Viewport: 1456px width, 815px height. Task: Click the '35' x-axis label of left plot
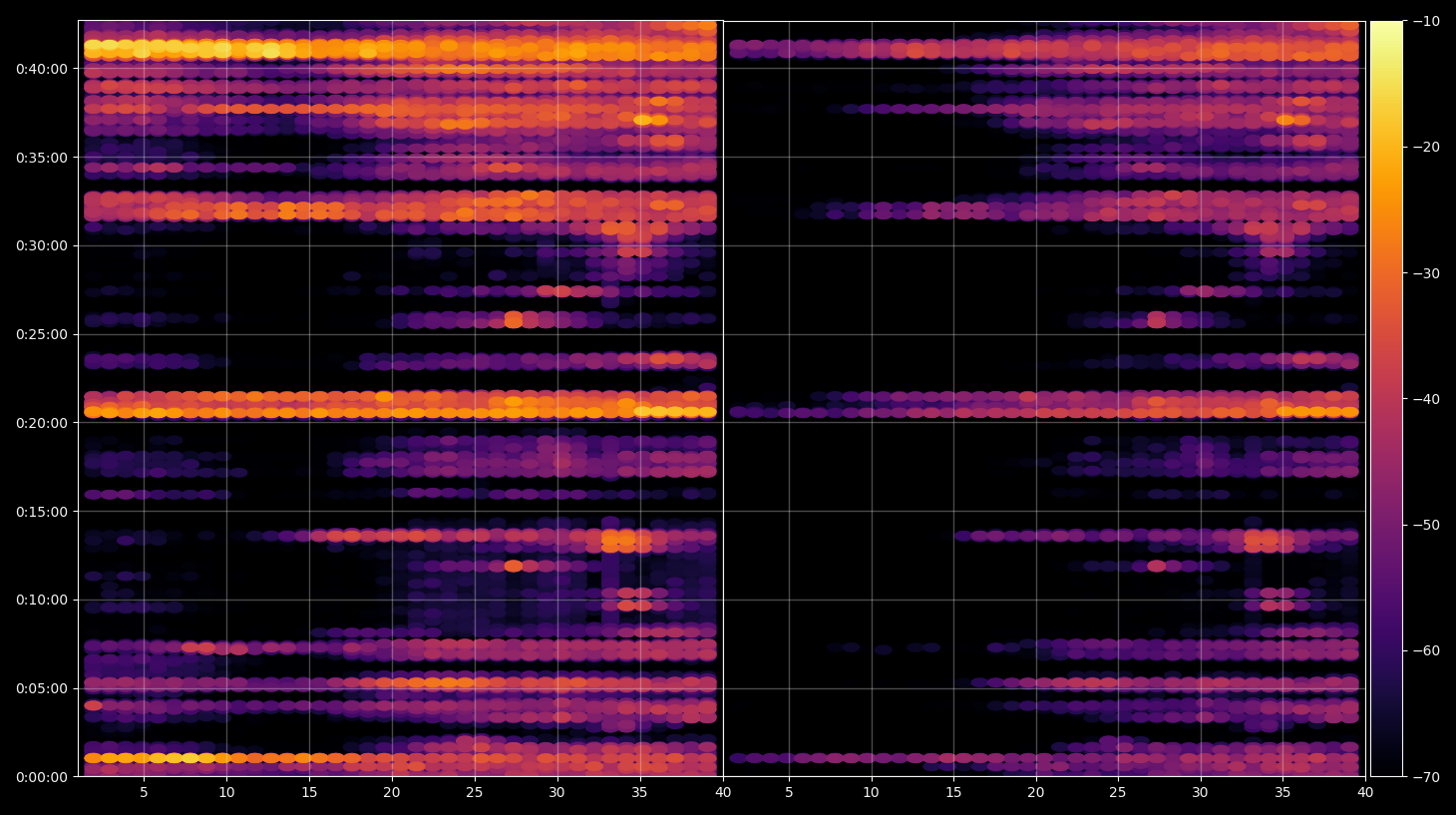point(639,793)
